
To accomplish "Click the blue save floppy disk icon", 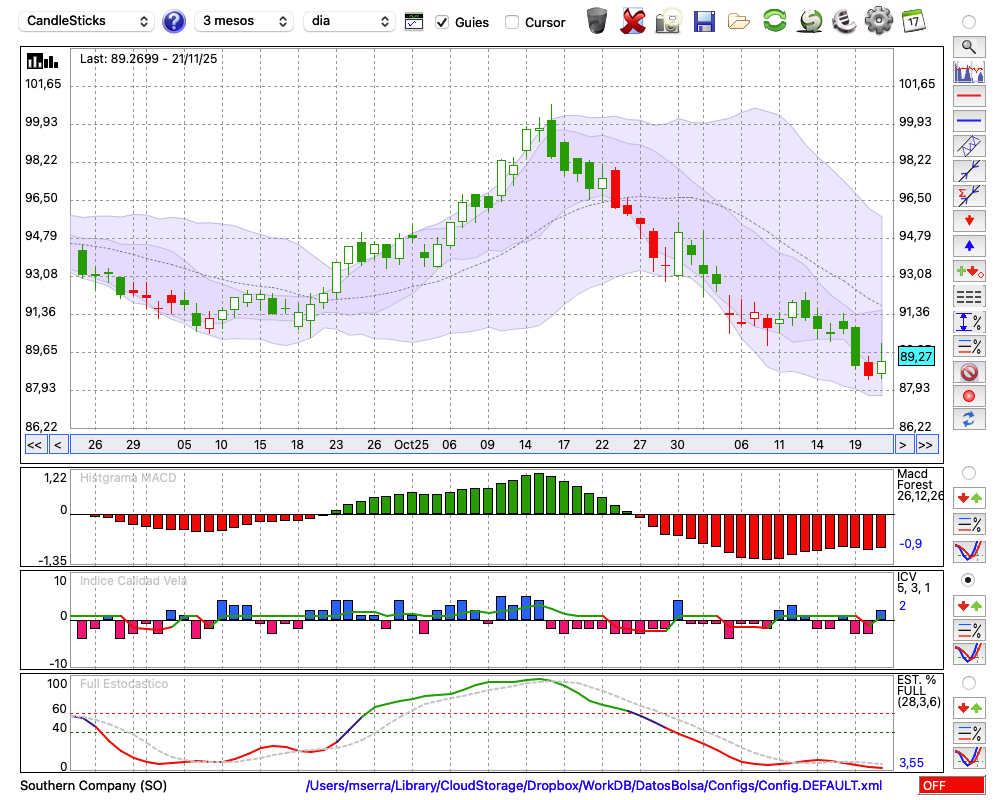I will [704, 21].
